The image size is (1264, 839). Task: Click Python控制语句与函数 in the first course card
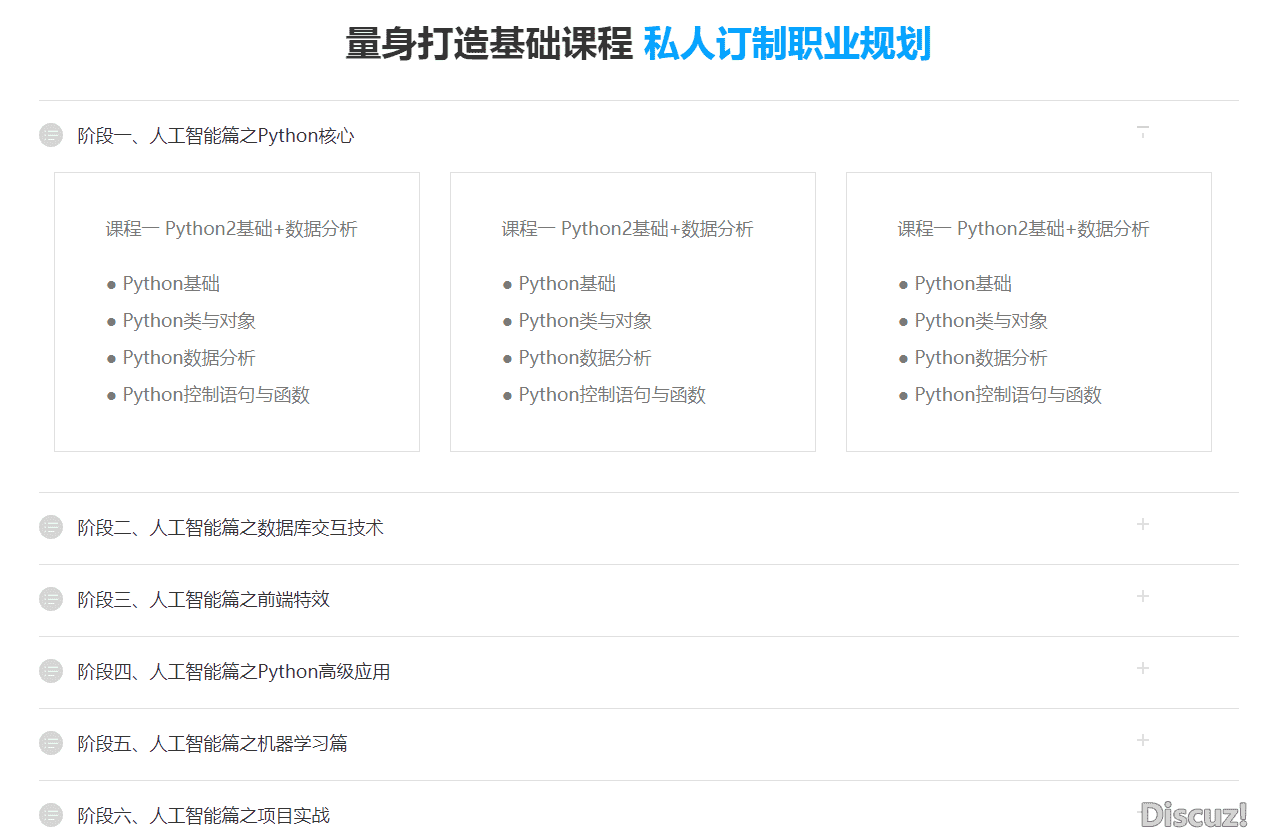(x=216, y=395)
